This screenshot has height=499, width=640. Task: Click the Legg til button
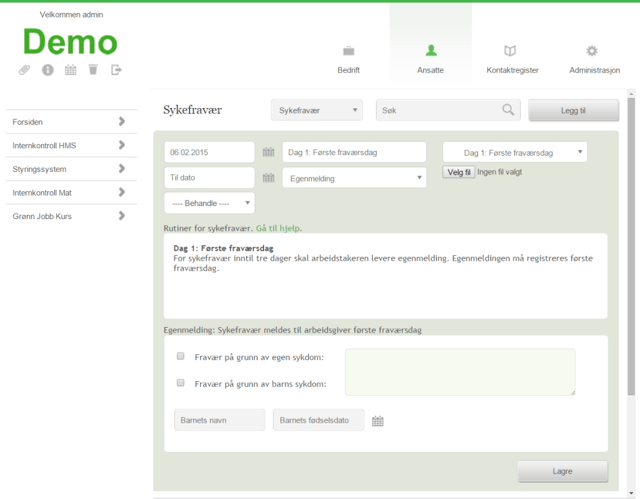click(x=573, y=110)
